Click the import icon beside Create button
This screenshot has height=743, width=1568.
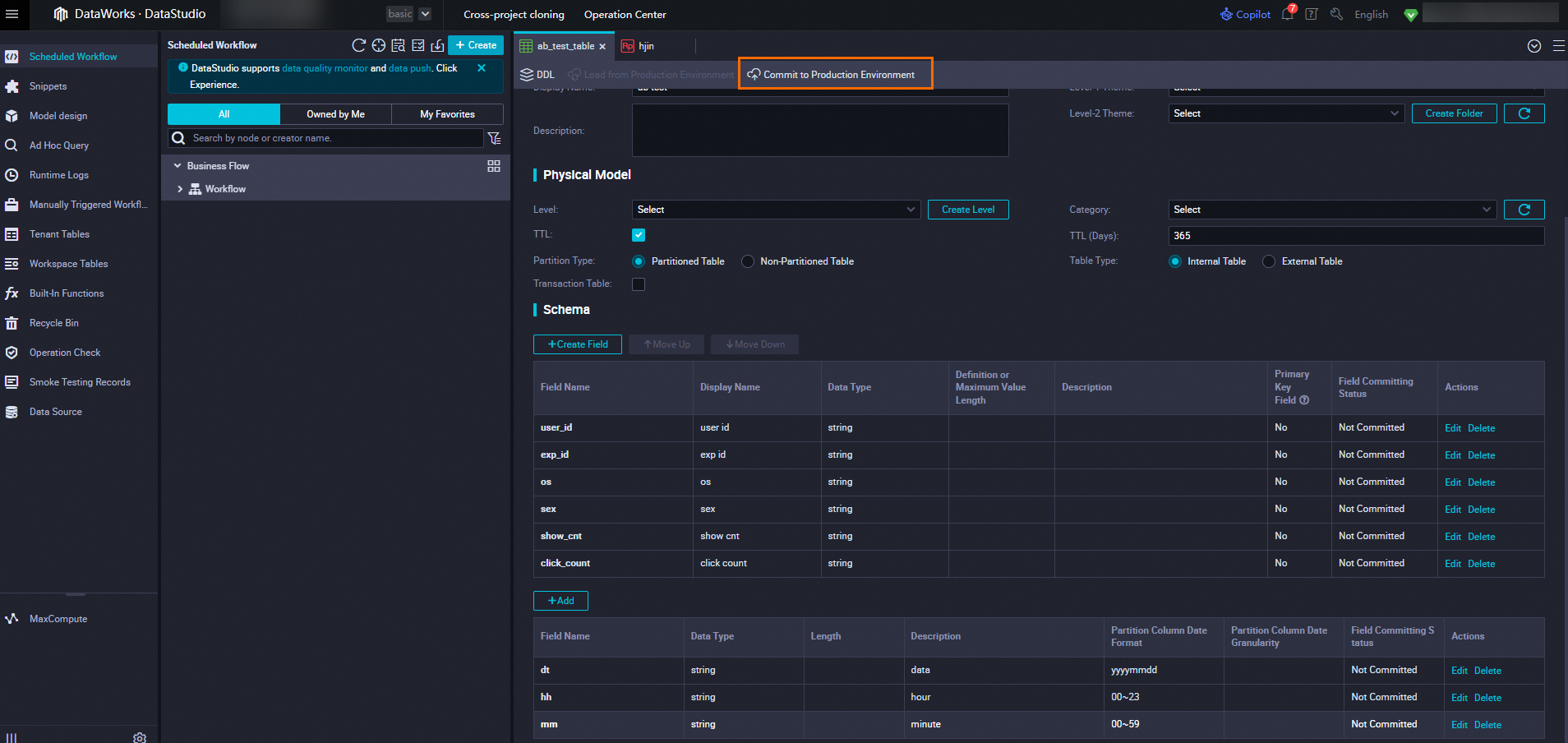tap(437, 45)
